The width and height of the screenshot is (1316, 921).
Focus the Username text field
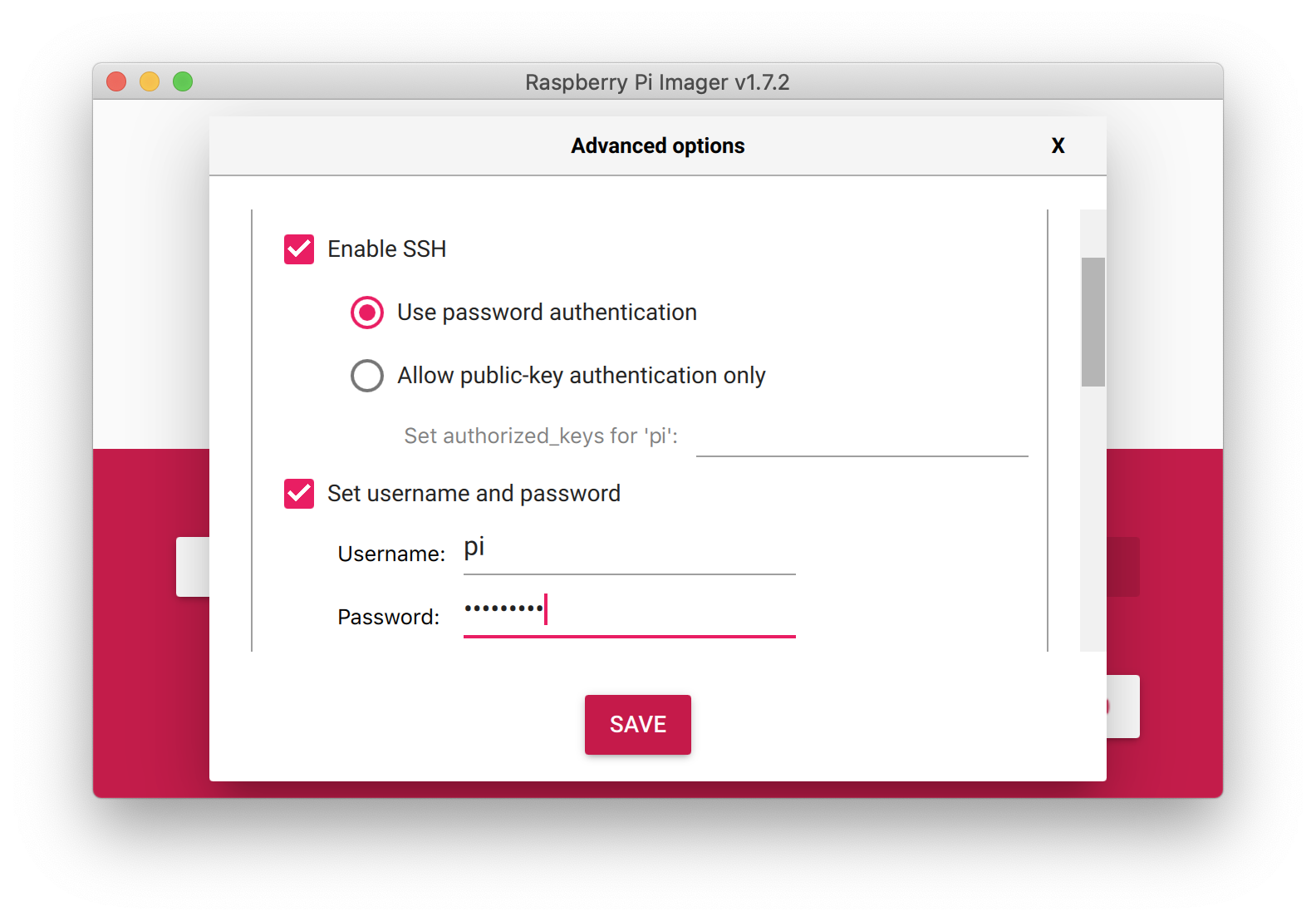pyautogui.click(x=629, y=550)
